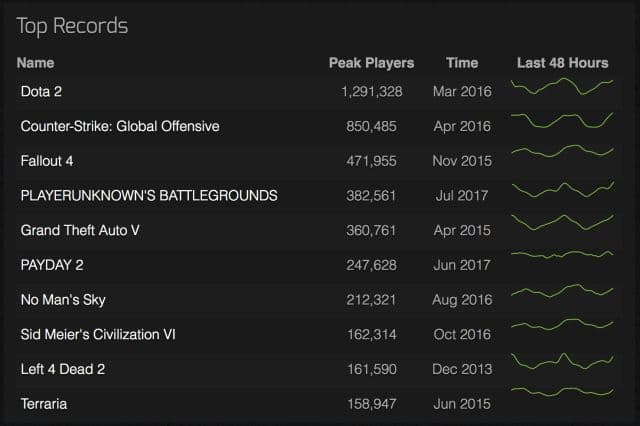Click the Top Records heading

click(72, 24)
